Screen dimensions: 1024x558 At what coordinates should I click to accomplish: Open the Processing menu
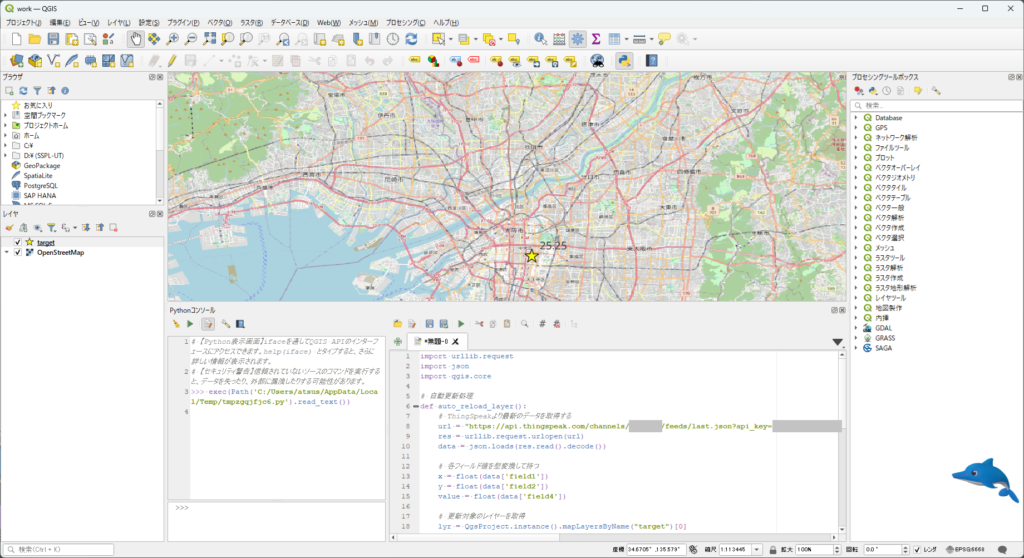[x=405, y=22]
